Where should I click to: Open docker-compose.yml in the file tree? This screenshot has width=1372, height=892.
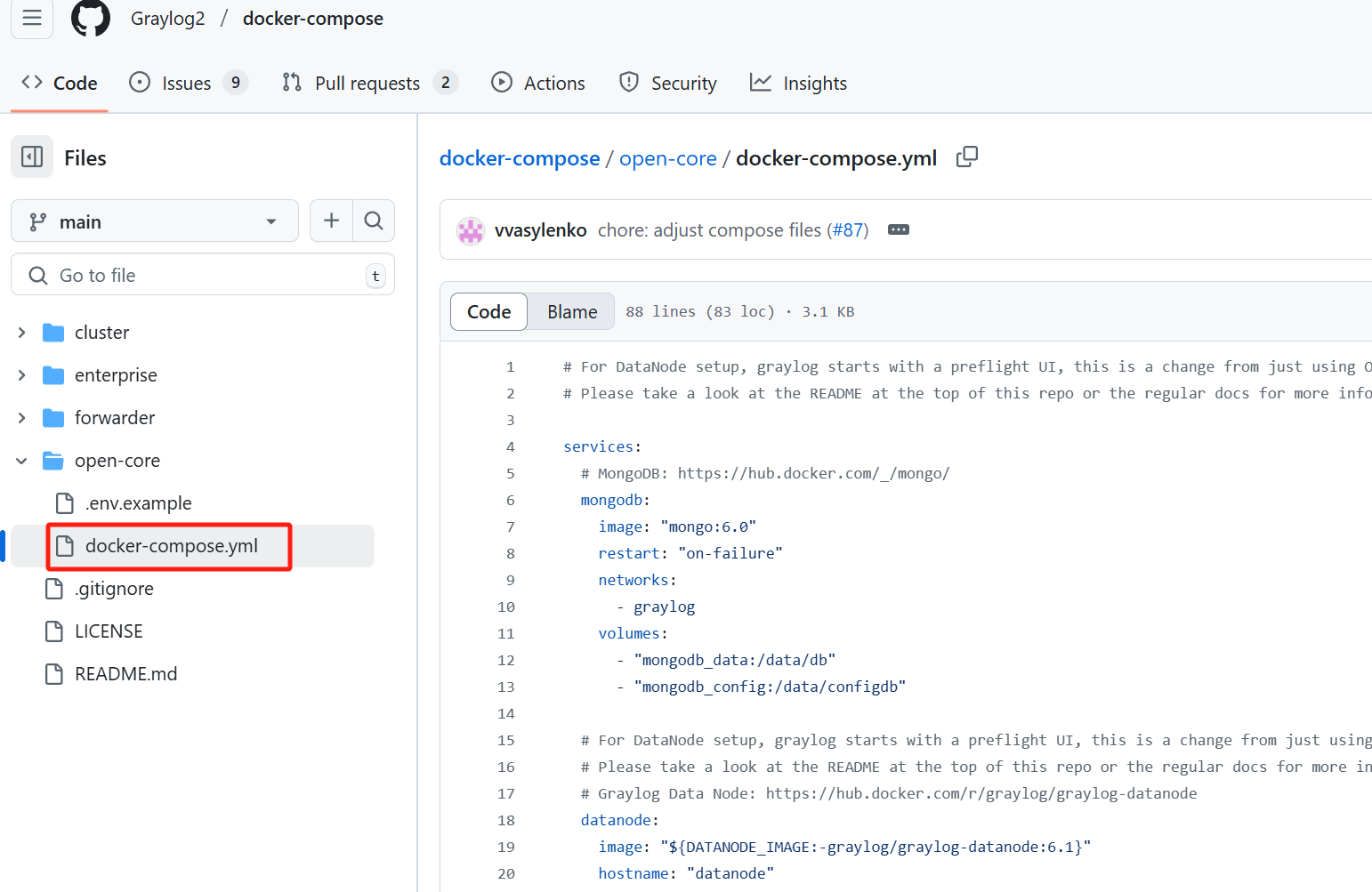171,546
